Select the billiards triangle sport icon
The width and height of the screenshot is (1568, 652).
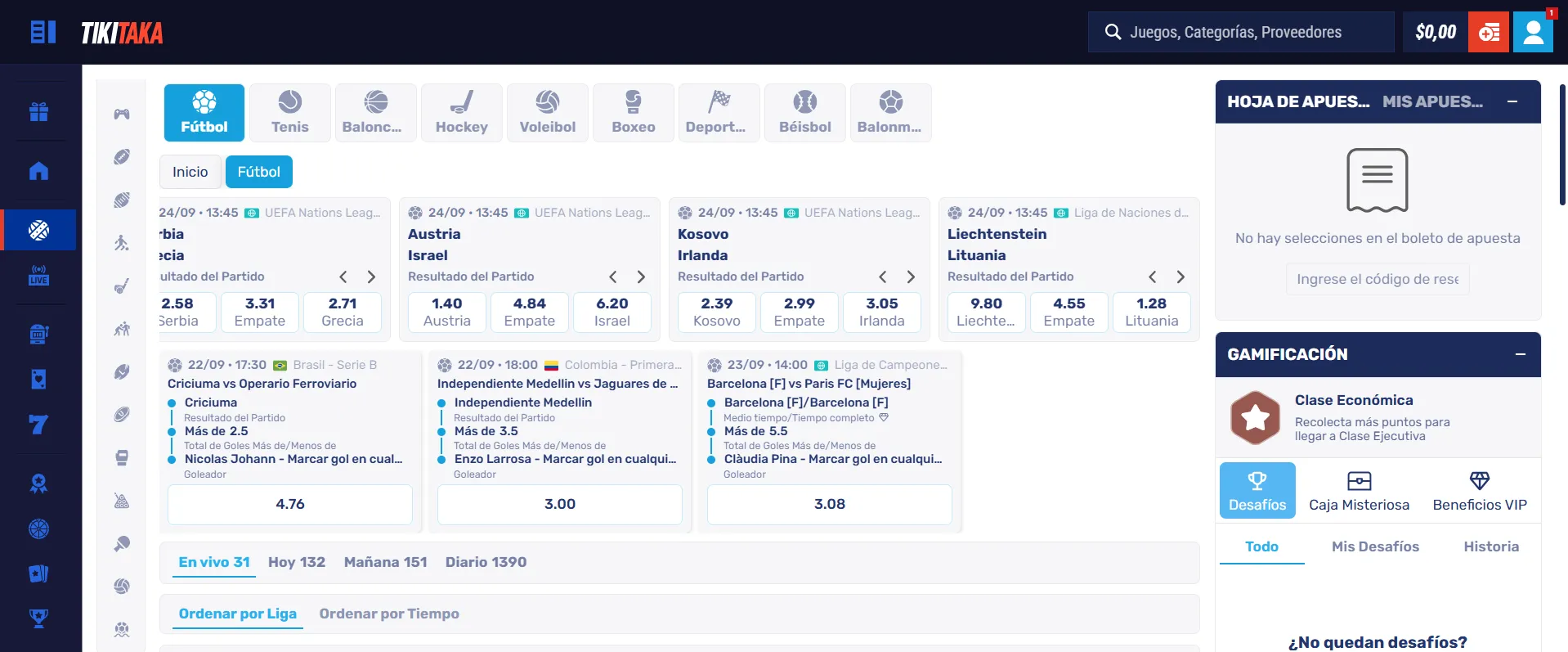click(122, 501)
